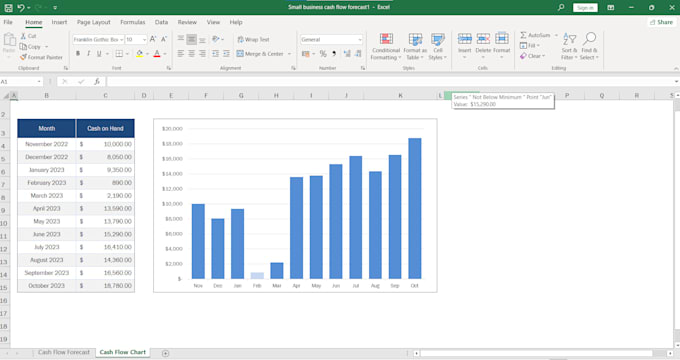The width and height of the screenshot is (680, 360).
Task: Click Merge & Center
Action: [260, 54]
